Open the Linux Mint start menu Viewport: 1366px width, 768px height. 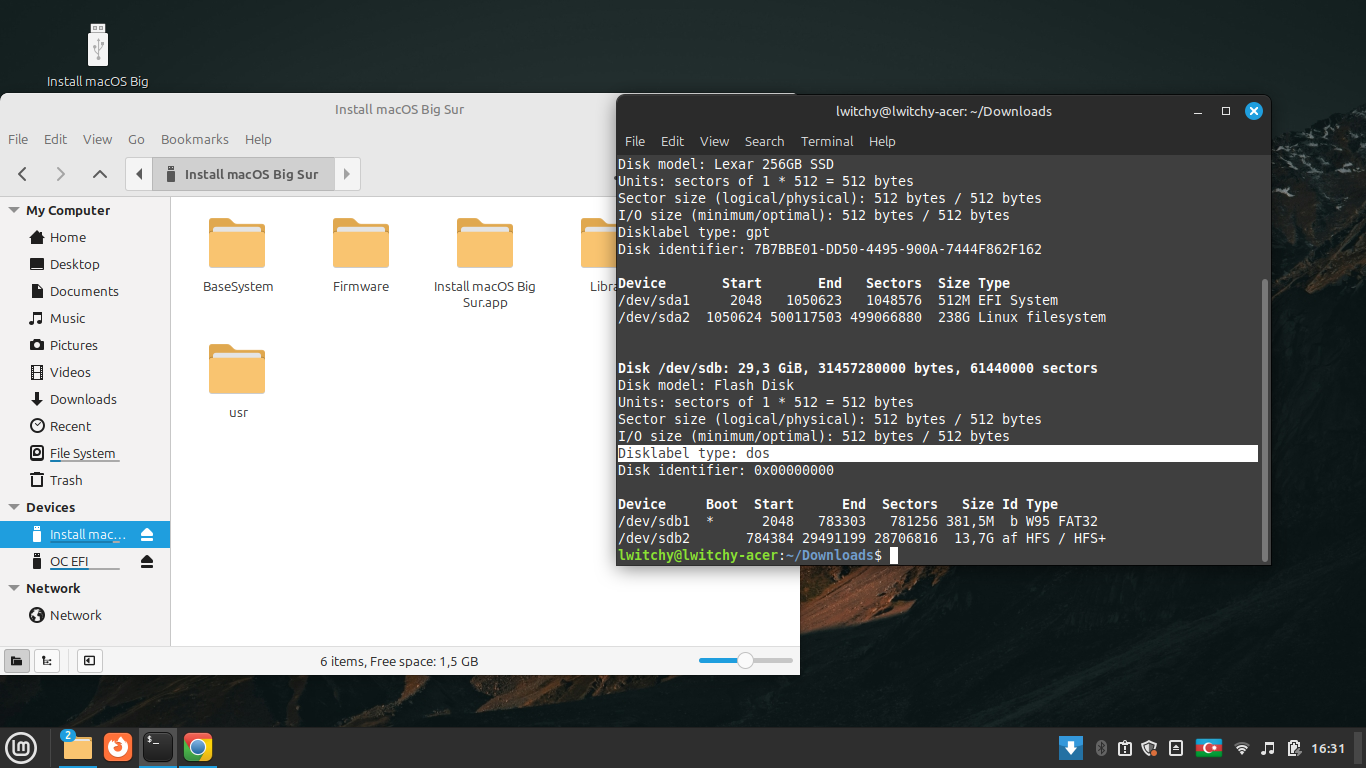21,747
